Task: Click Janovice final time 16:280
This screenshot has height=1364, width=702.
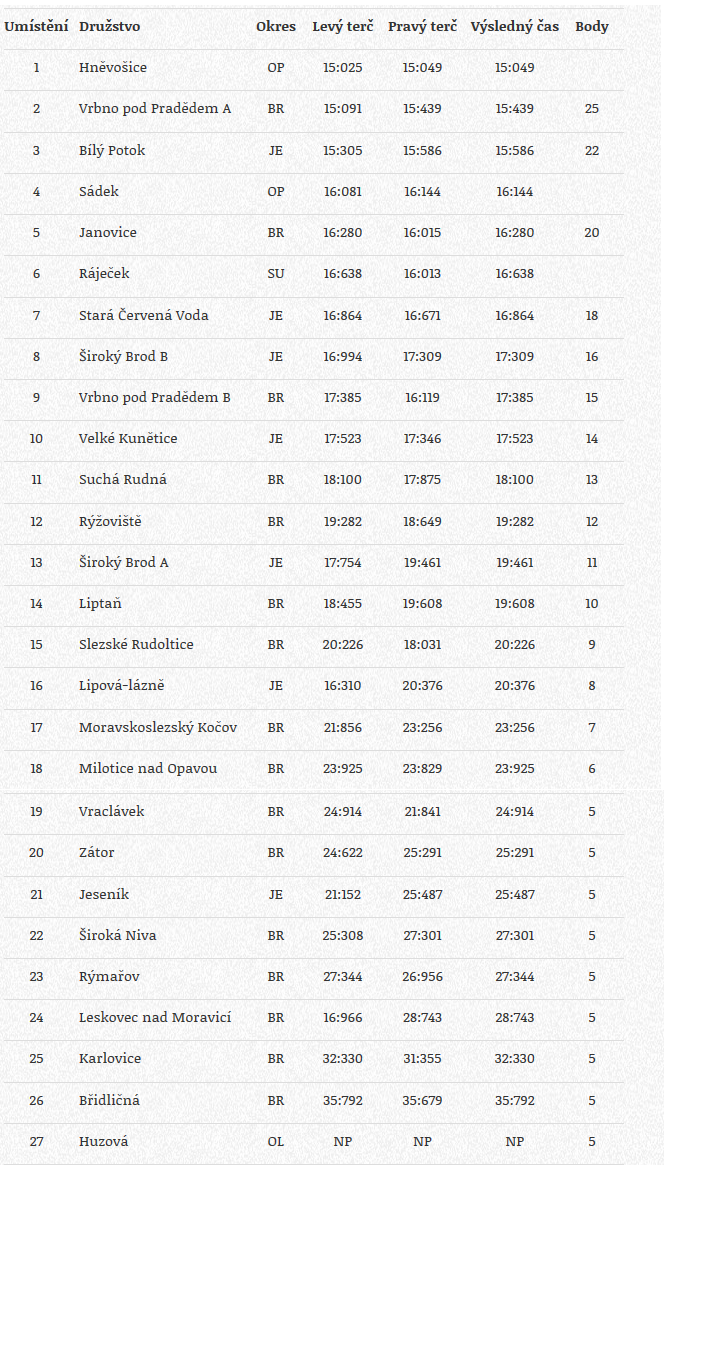Action: 515,233
